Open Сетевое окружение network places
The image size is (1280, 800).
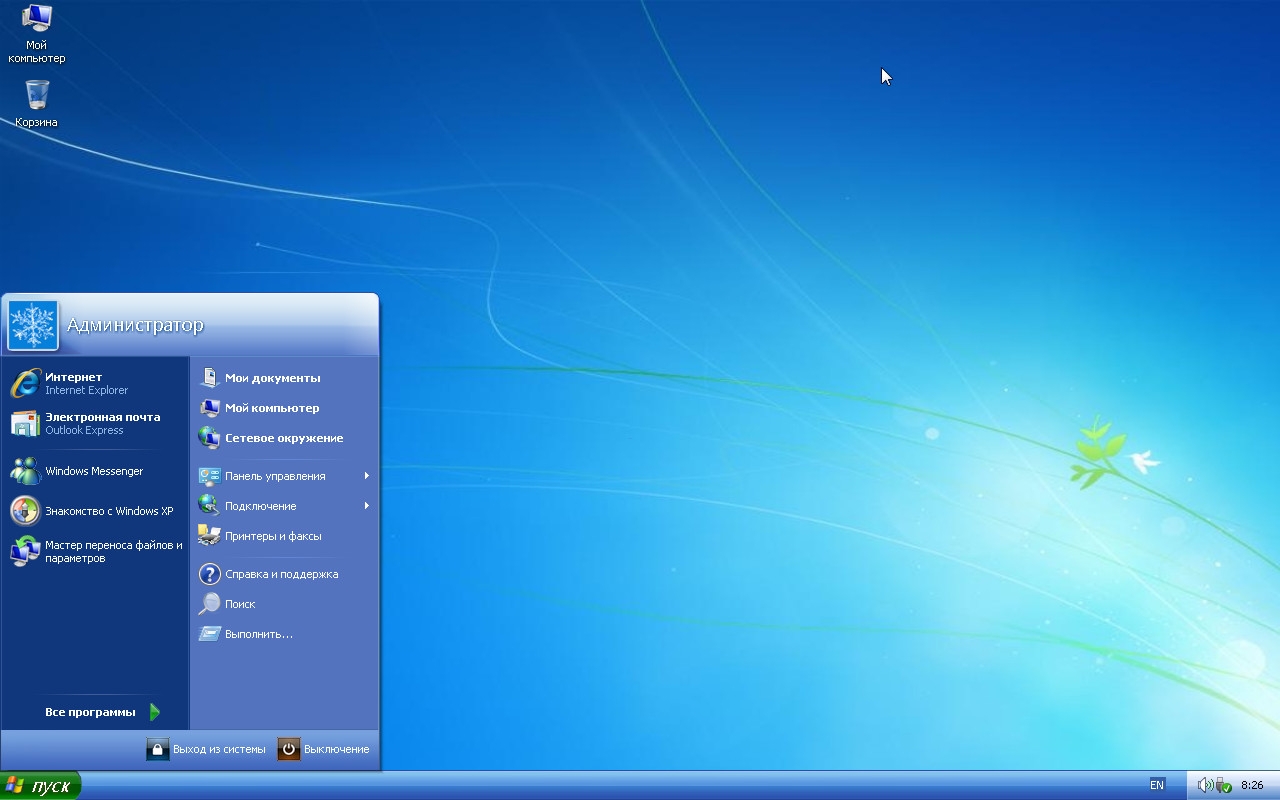(284, 438)
